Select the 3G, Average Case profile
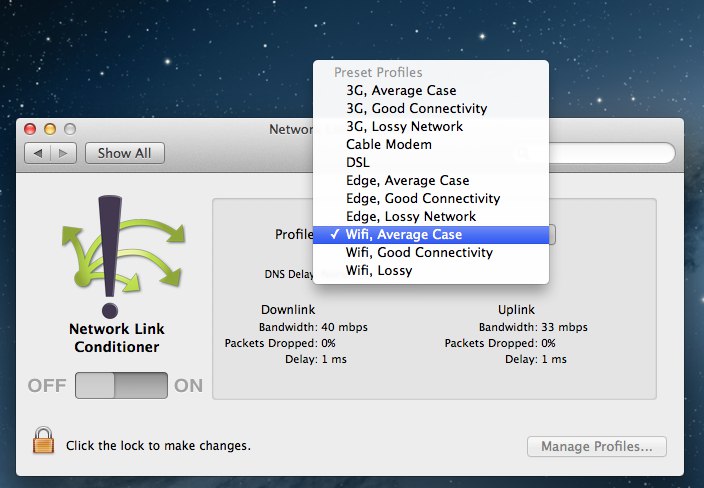Screen dimensions: 704x488 tap(431, 91)
